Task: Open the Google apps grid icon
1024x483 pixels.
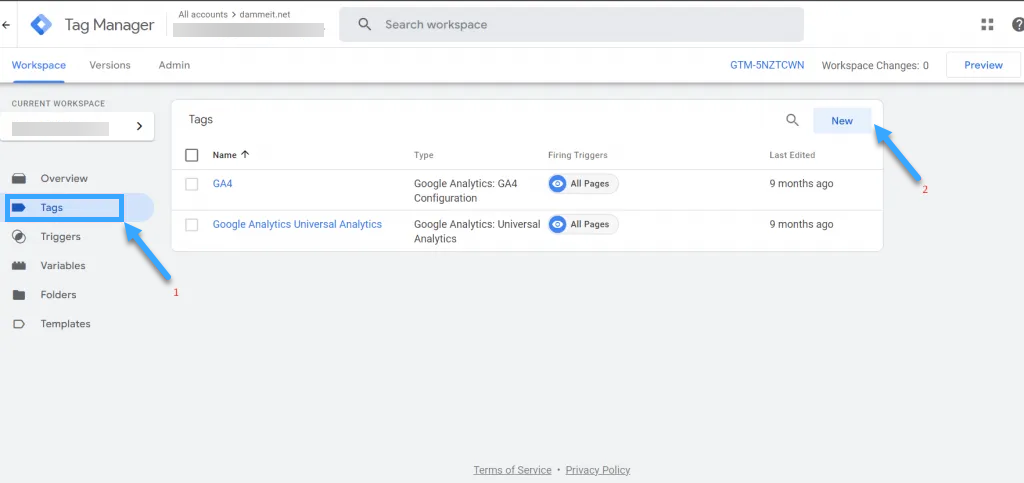Action: [x=987, y=25]
